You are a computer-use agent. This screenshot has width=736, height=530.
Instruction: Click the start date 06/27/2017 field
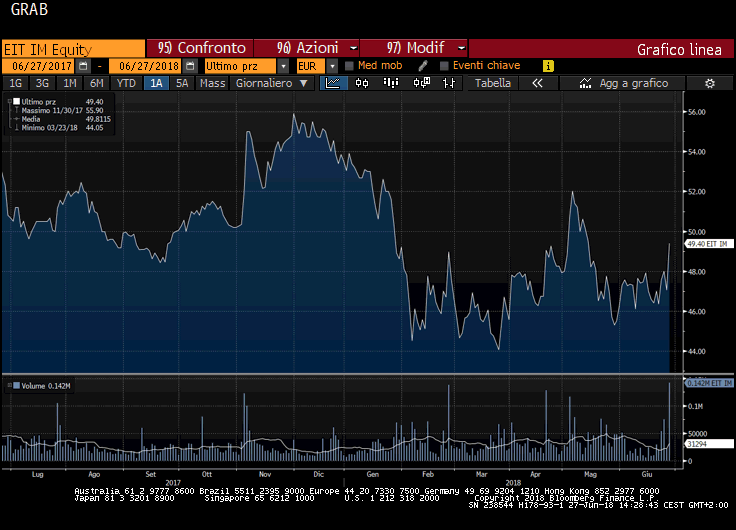coord(38,66)
